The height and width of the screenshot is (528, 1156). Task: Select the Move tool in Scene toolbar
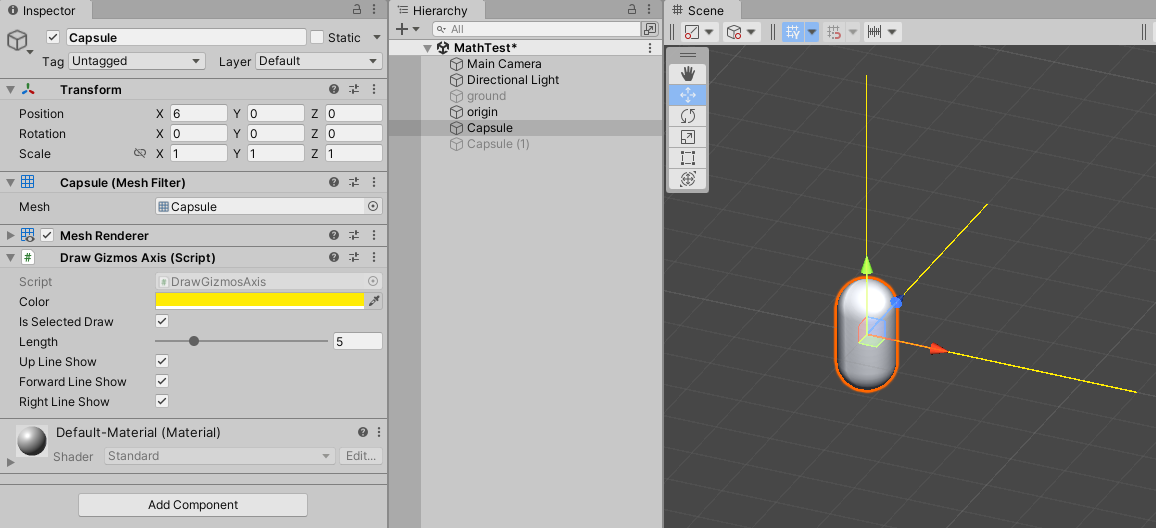(x=687, y=95)
